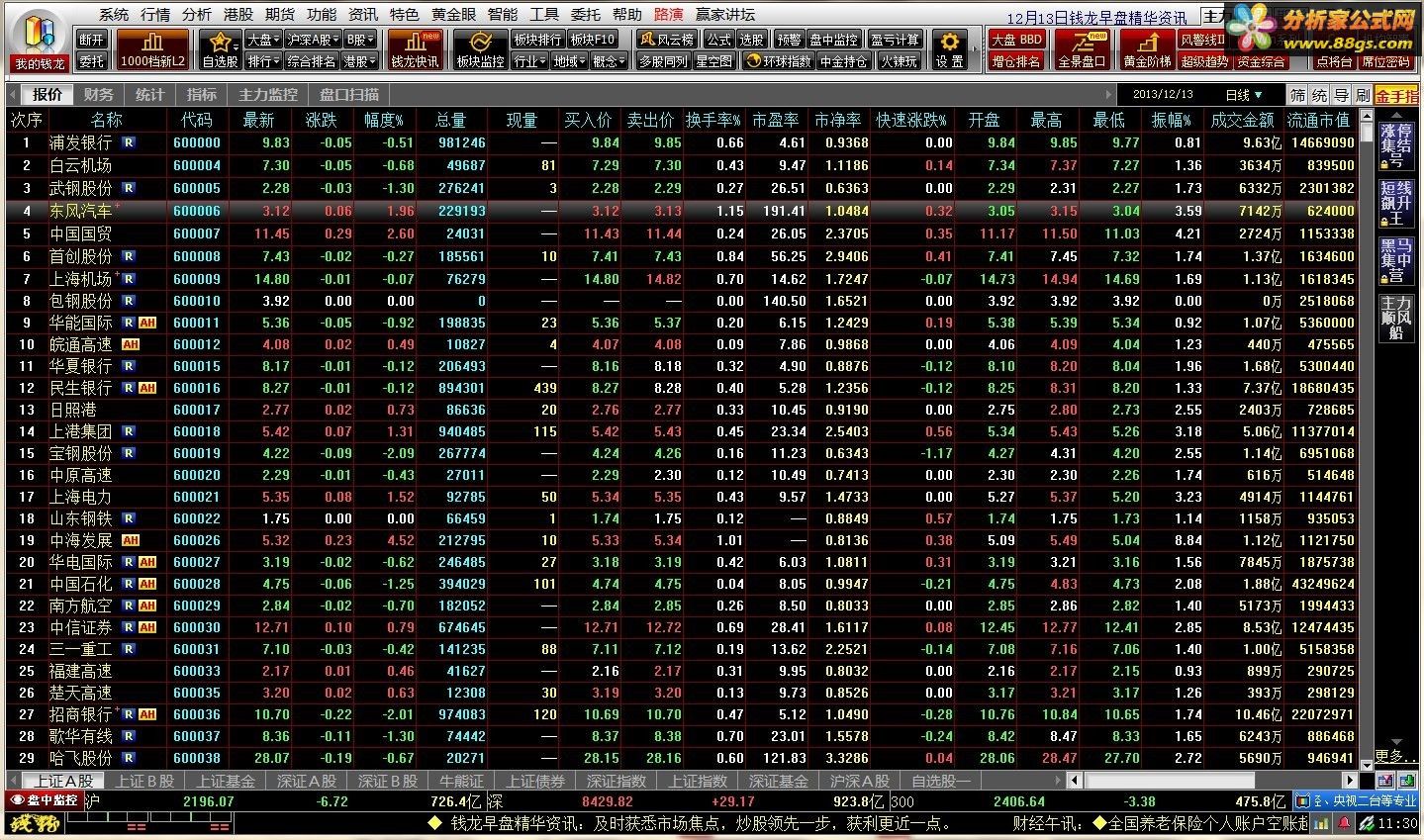Open 短线飙升王 sidebar panel
Screen dimensions: 1424x840
[1395, 204]
